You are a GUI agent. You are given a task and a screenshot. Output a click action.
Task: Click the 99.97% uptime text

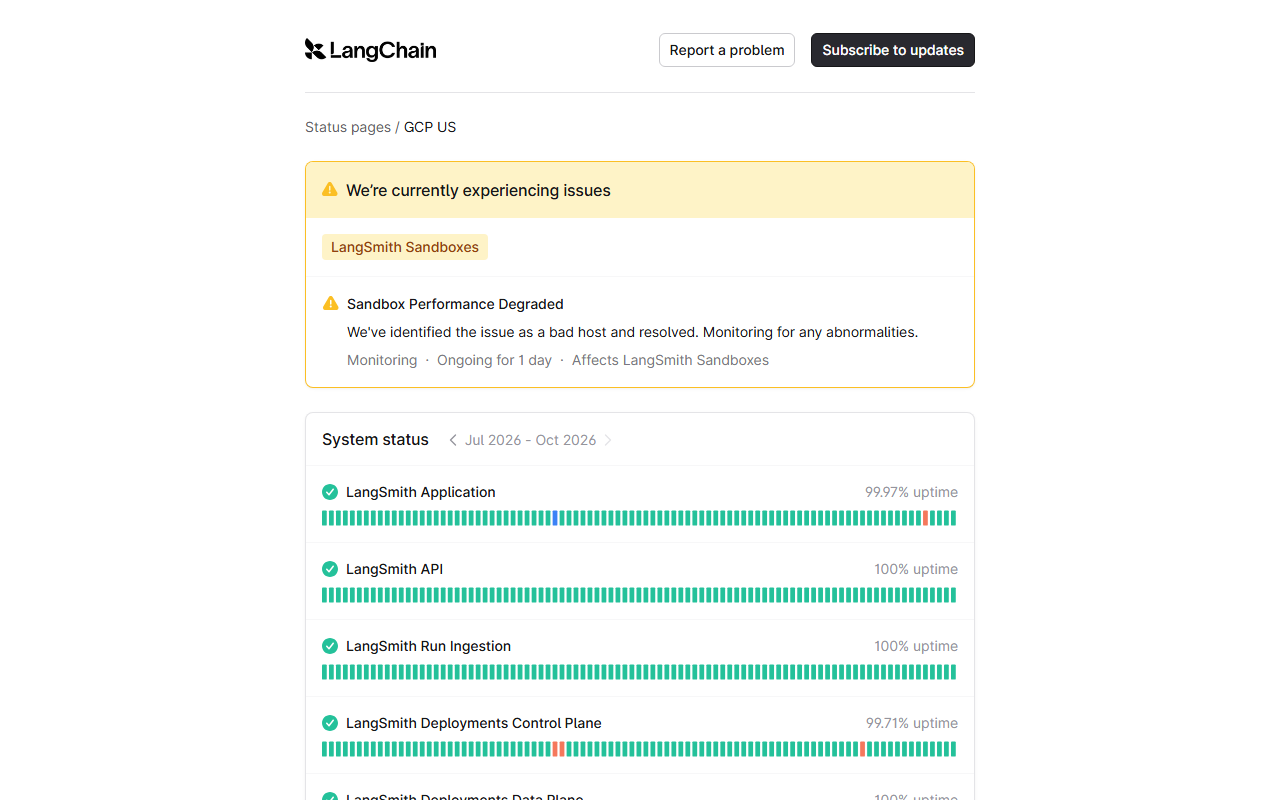pyautogui.click(x=911, y=492)
